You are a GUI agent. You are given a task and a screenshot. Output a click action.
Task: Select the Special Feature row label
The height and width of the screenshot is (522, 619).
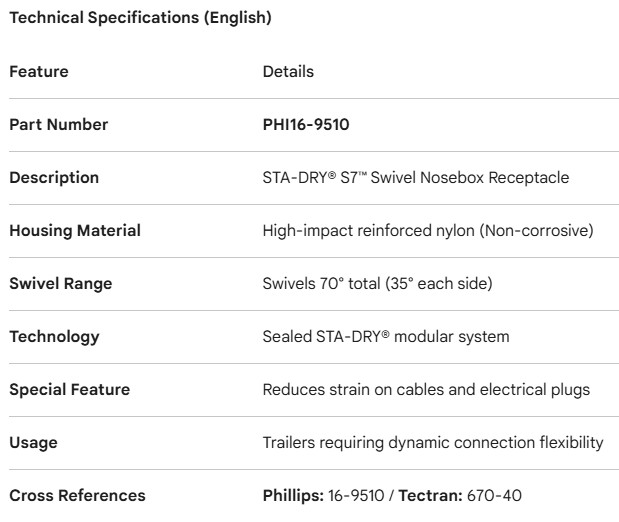[69, 390]
